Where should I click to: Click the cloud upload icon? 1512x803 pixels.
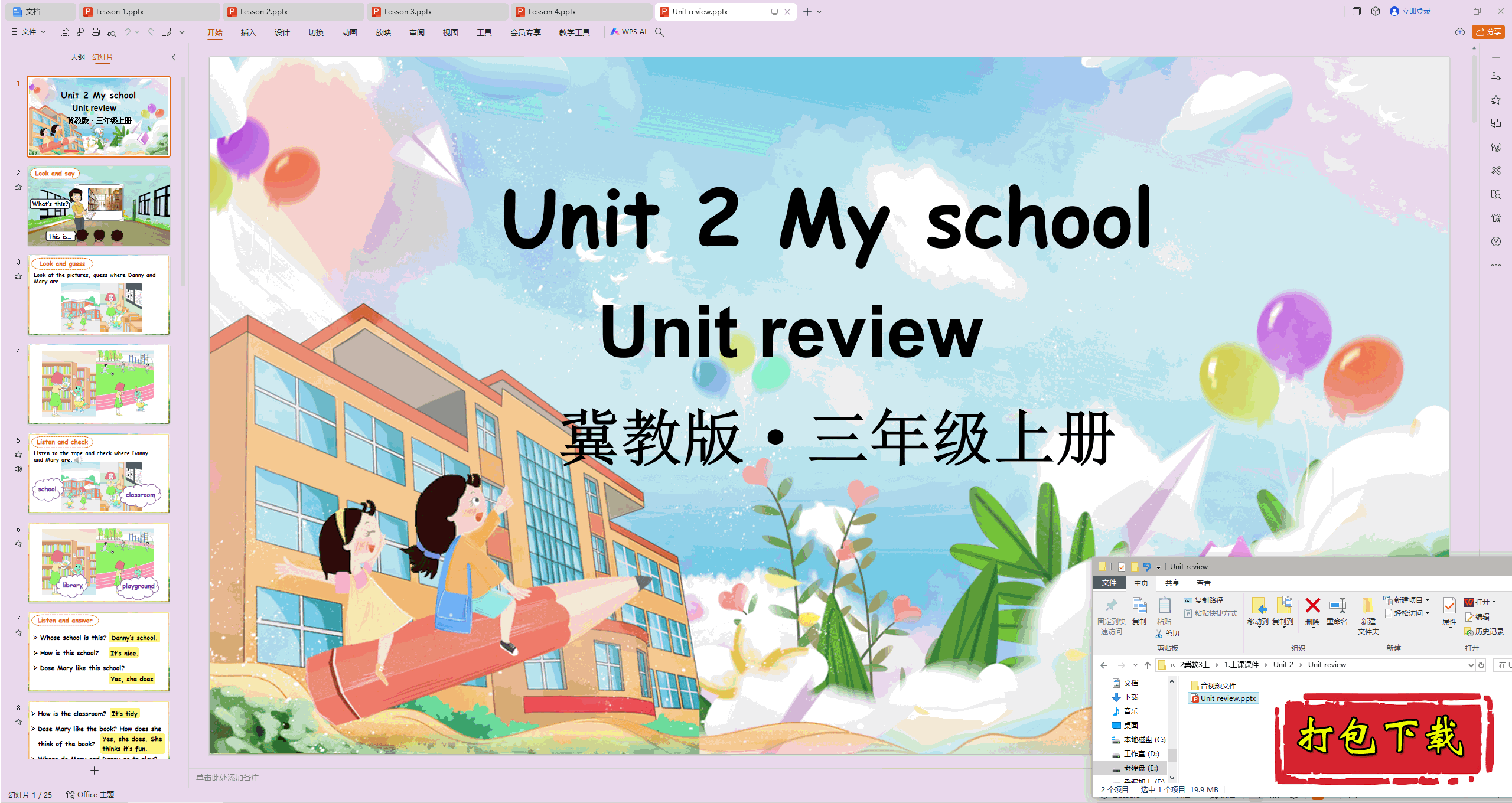pos(1460,32)
